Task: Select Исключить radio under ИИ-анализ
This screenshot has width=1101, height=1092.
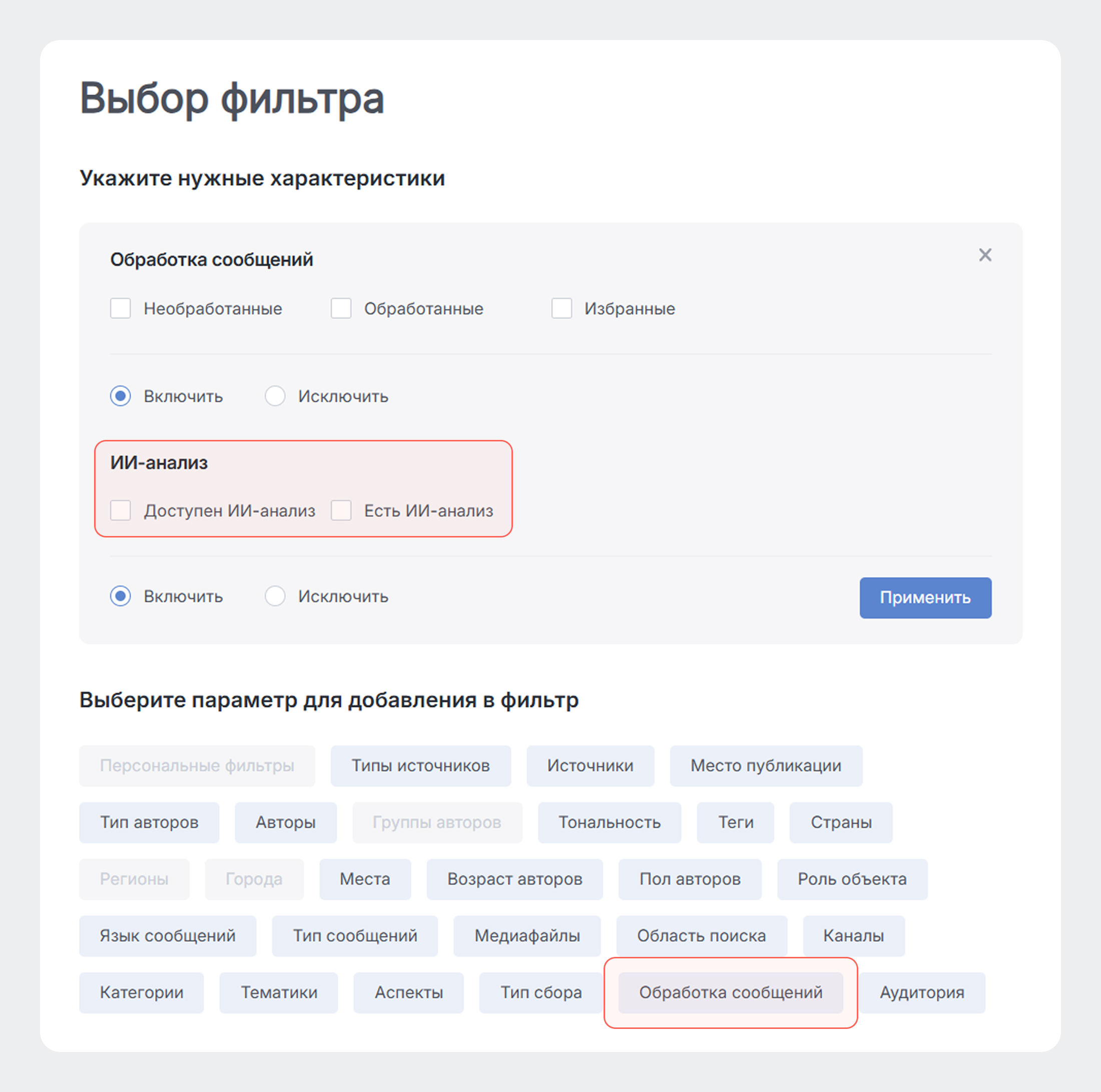Action: tap(275, 596)
